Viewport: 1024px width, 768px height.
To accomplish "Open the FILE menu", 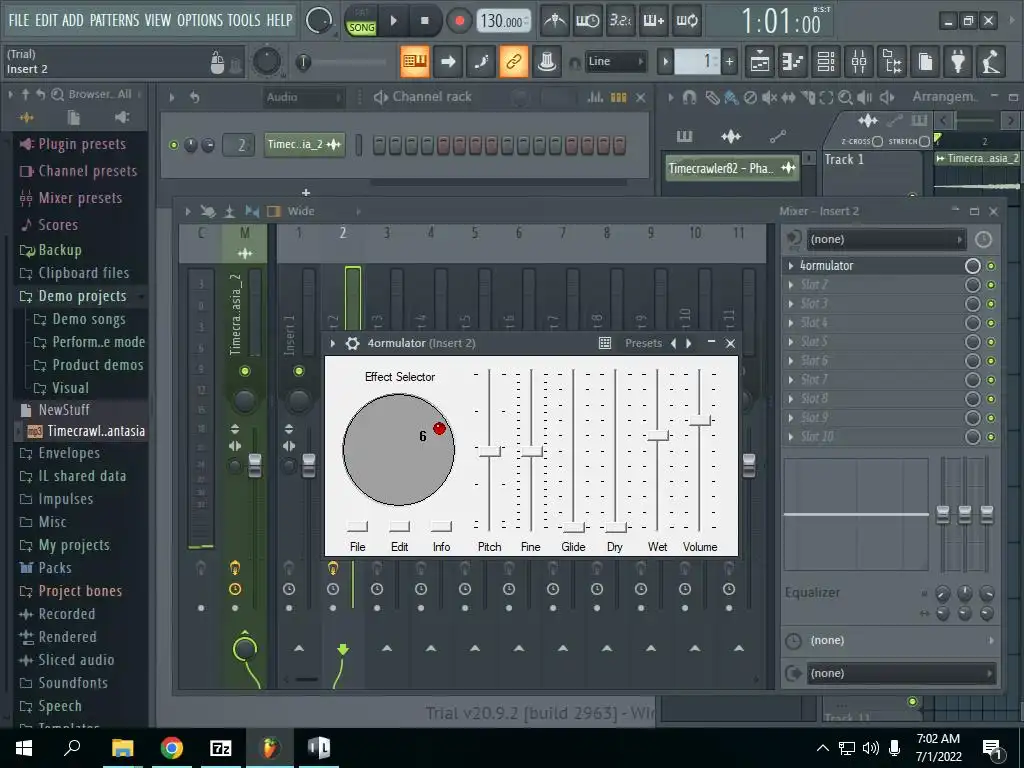I will point(18,20).
